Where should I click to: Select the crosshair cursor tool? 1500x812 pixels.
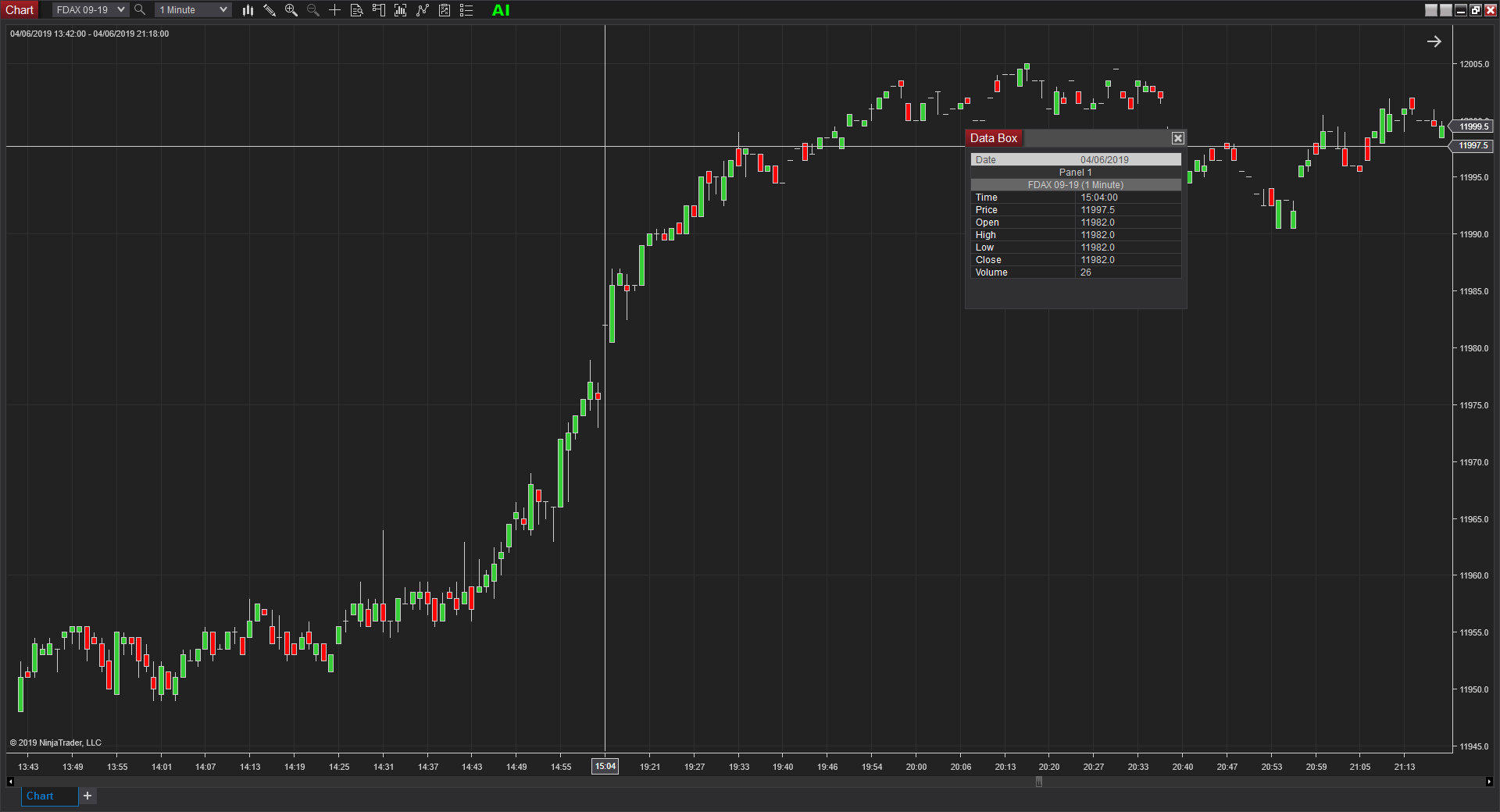click(x=334, y=10)
